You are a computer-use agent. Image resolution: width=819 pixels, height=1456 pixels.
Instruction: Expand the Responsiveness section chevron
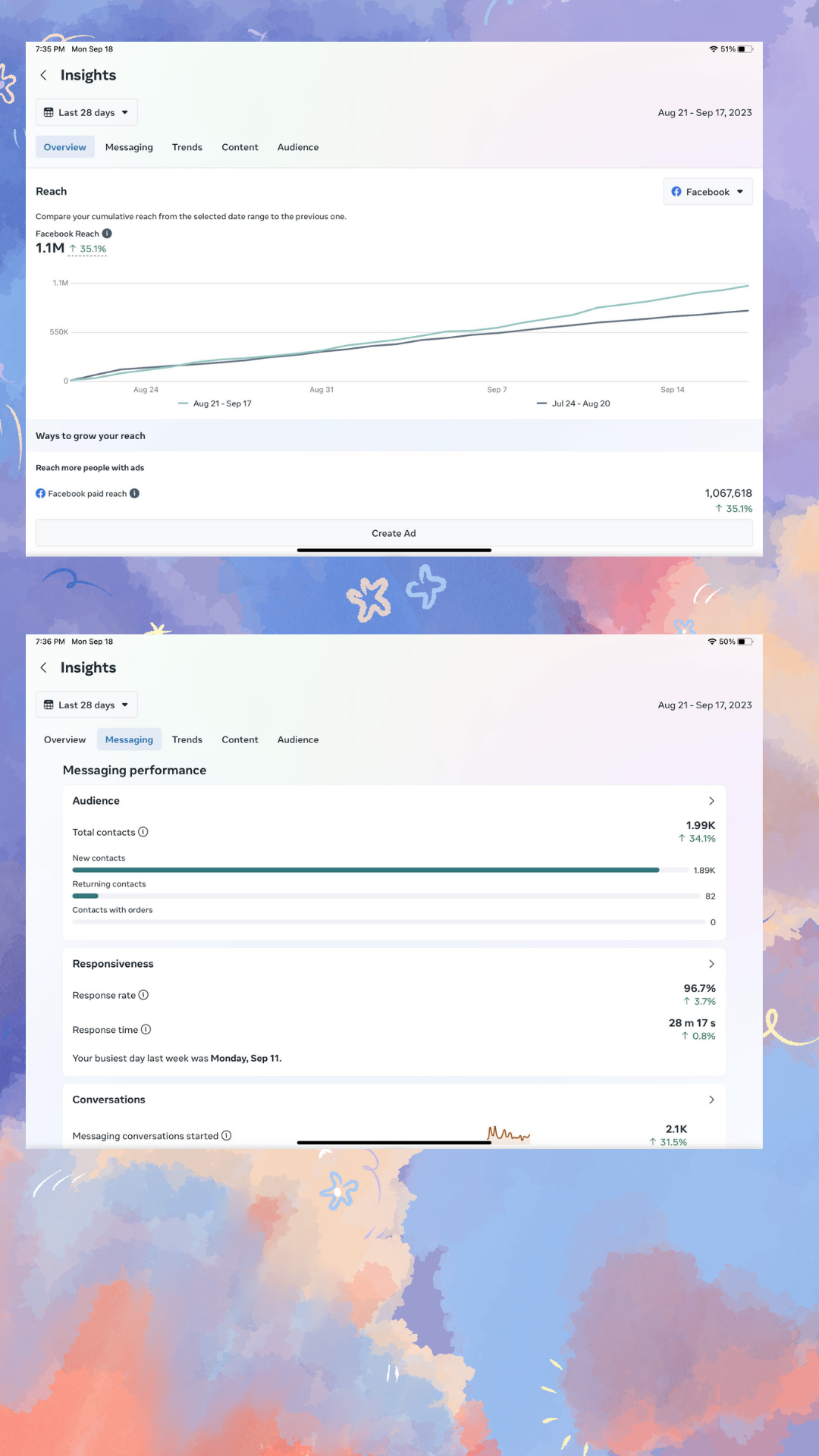pyautogui.click(x=711, y=964)
